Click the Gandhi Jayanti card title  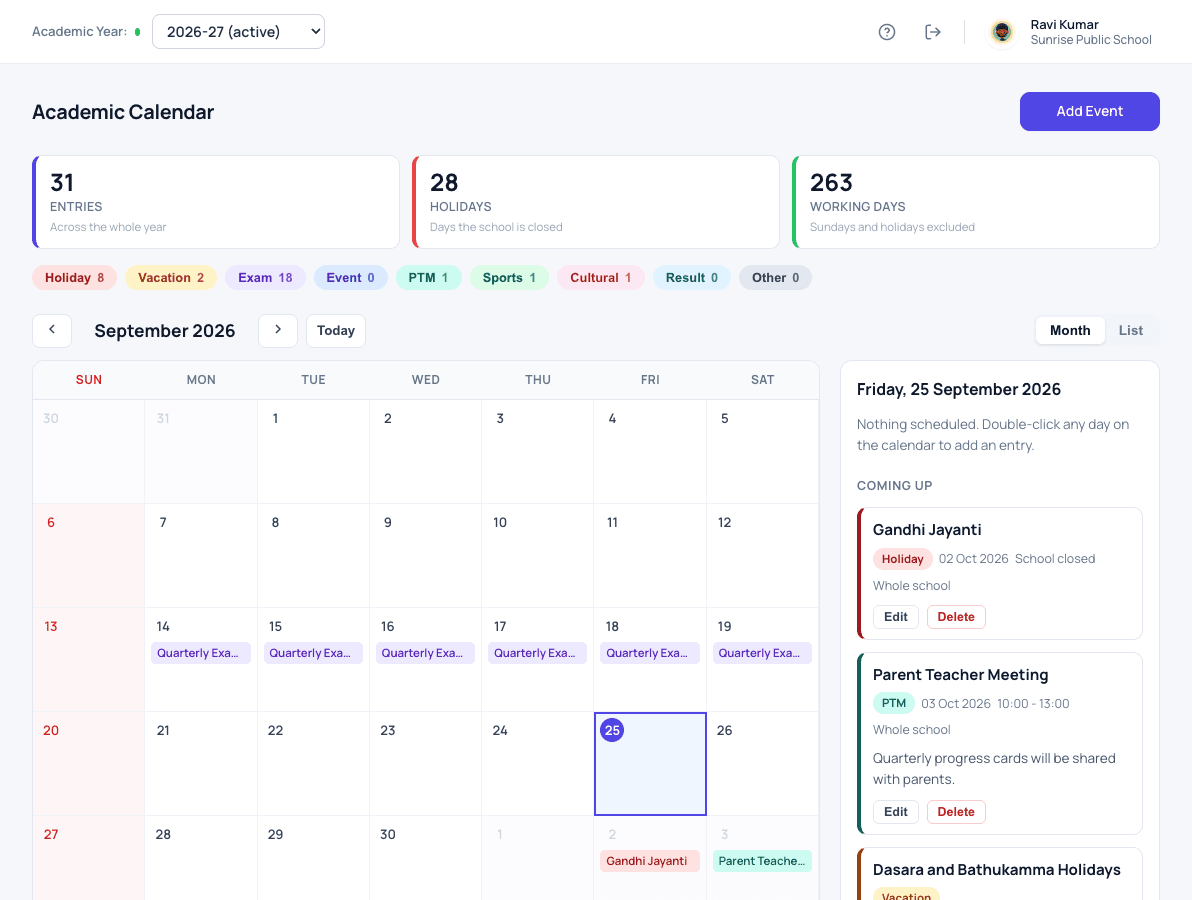point(927,530)
